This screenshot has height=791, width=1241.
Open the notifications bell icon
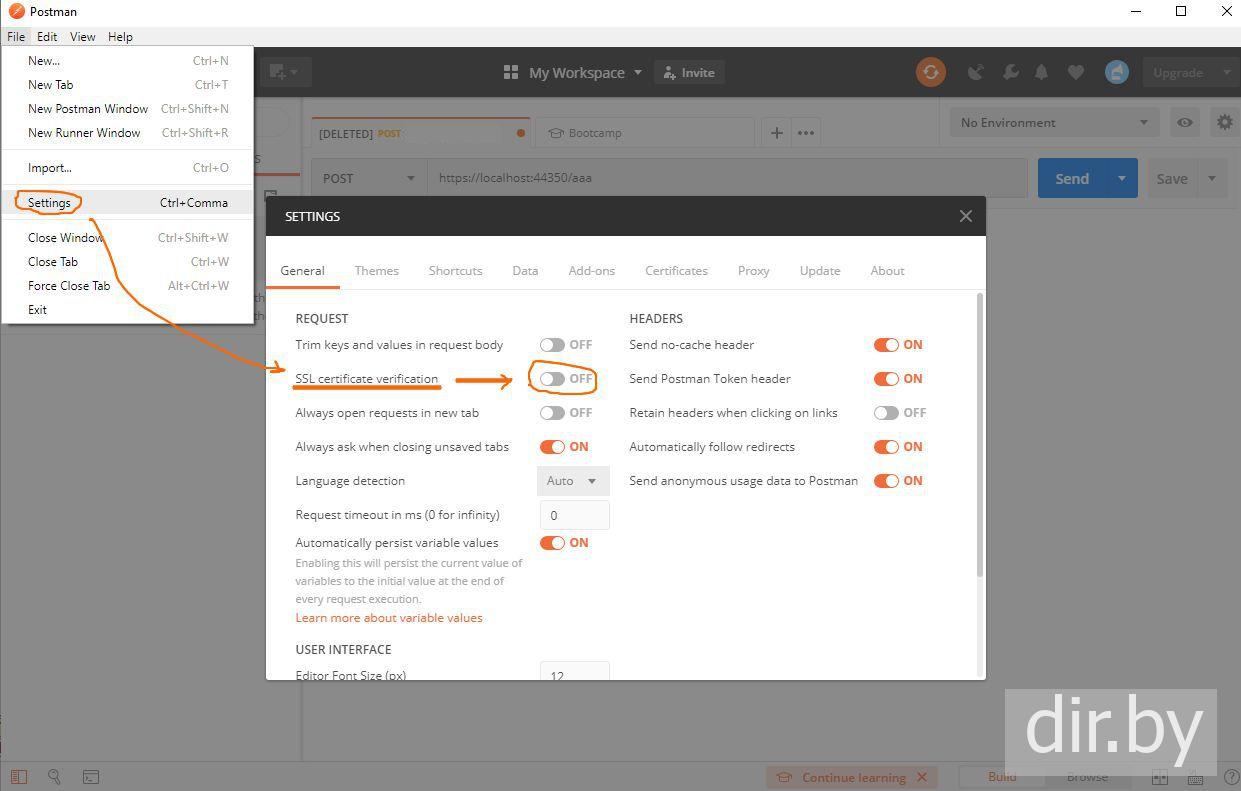pyautogui.click(x=1042, y=72)
